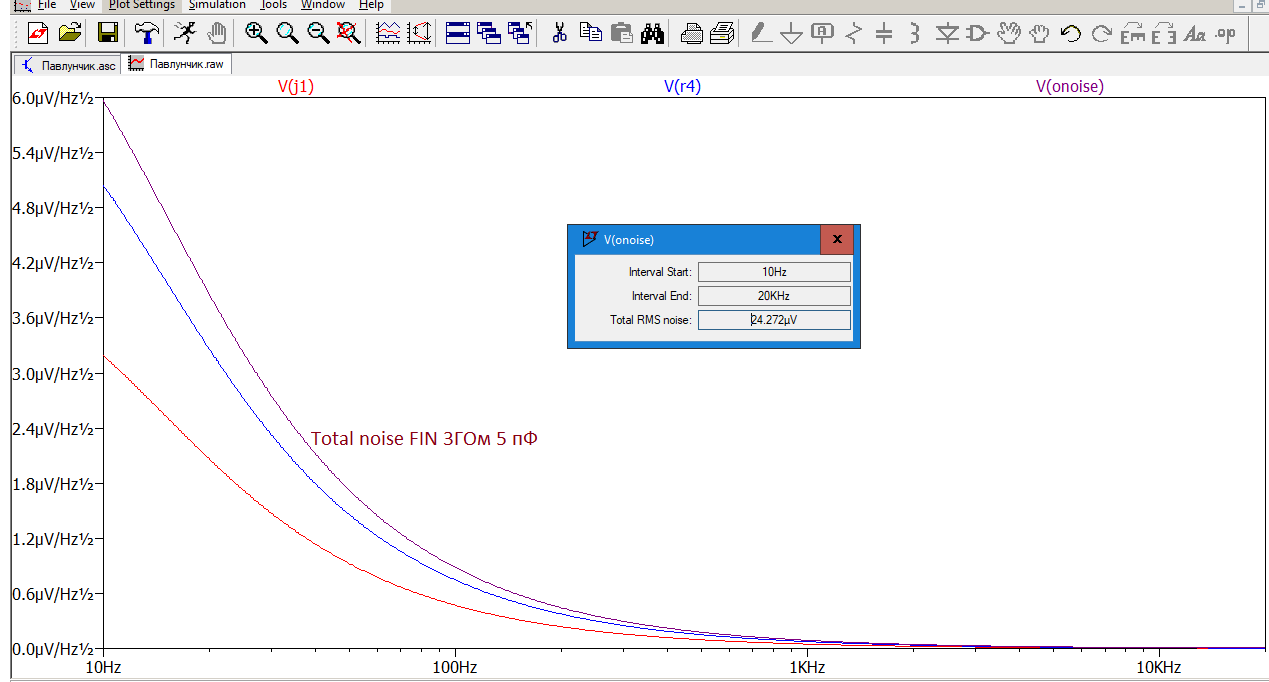Select the Drag hand tool
Image resolution: width=1269 pixels, height=682 pixels.
(x=1039, y=33)
